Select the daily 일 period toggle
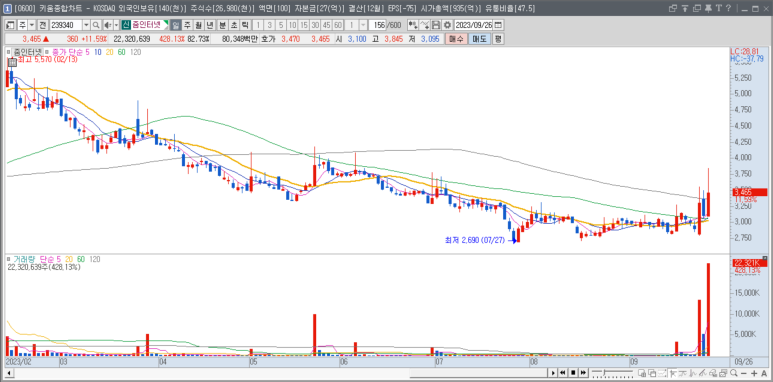This screenshot has width=773, height=382. tap(176, 25)
